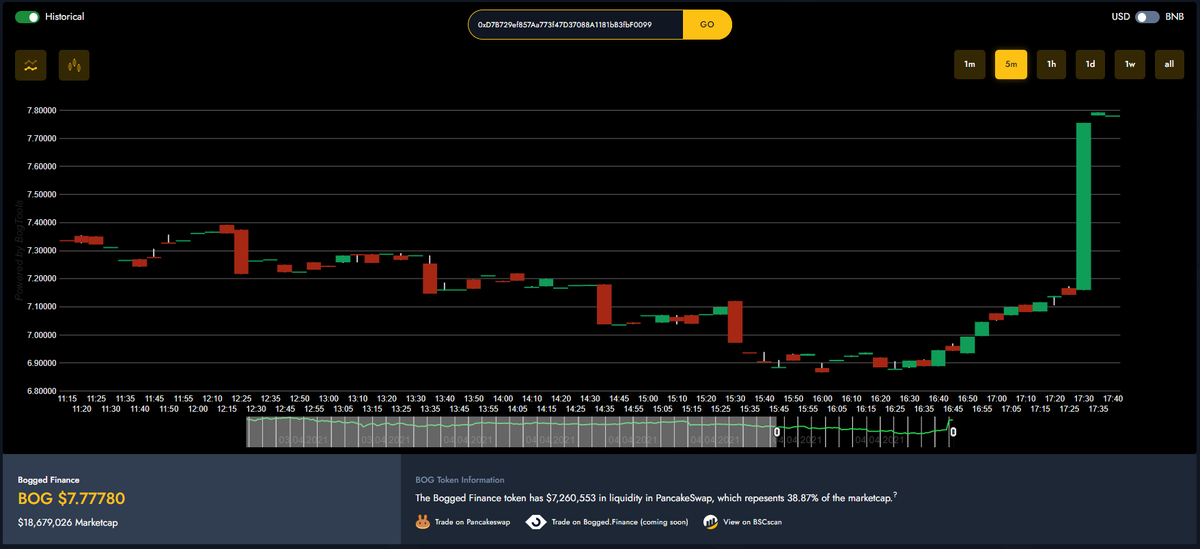Select the all timeframe

click(x=1169, y=64)
